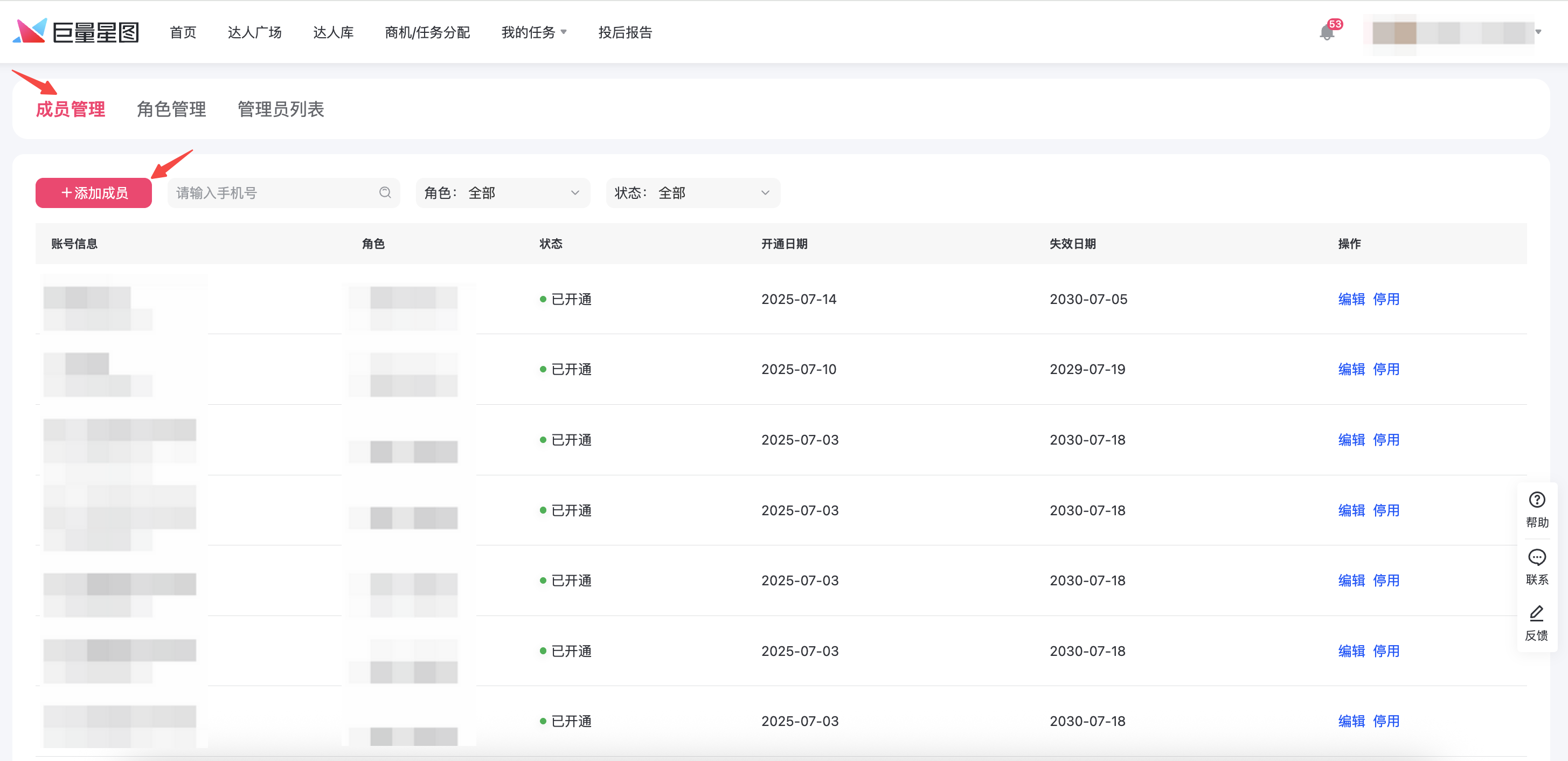Click the notification bell icon

pyautogui.click(x=1327, y=32)
